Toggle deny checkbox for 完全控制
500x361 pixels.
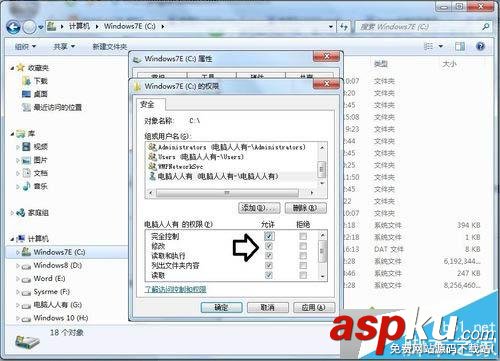pos(303,236)
